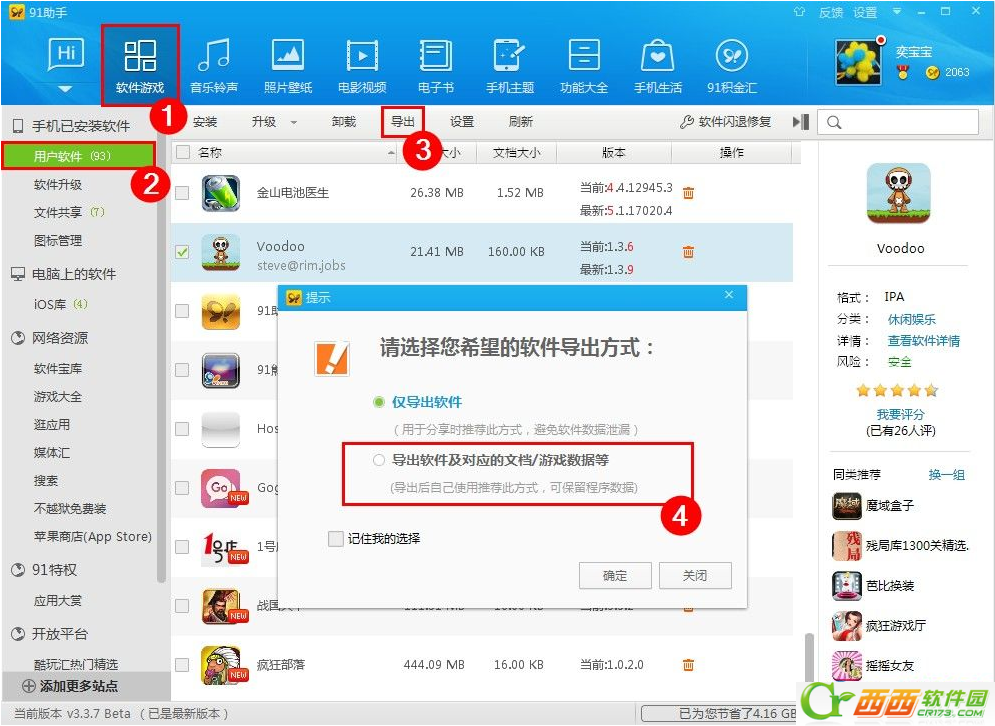Click the 关闭 button in the dialog

695,576
